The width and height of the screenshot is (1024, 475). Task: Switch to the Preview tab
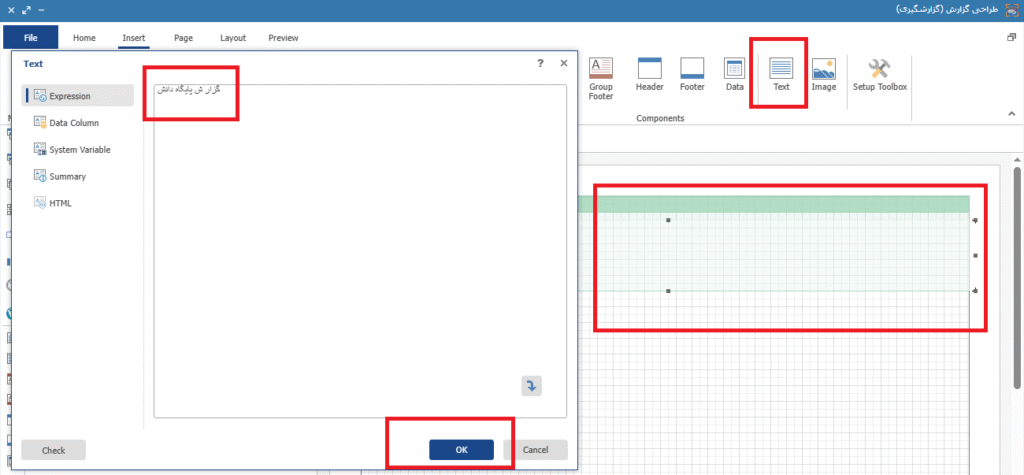283,38
